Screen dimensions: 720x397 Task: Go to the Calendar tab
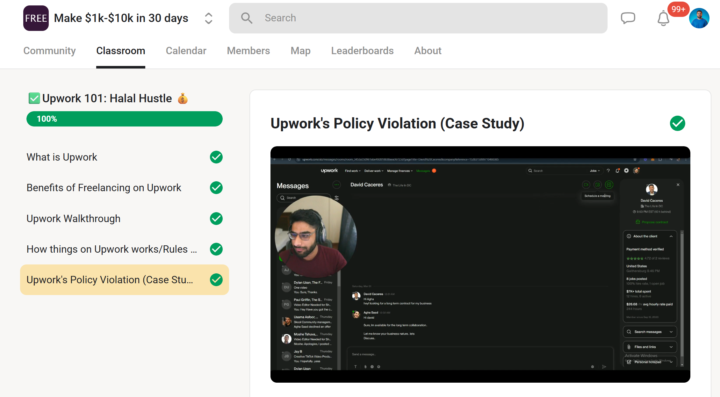click(x=186, y=50)
